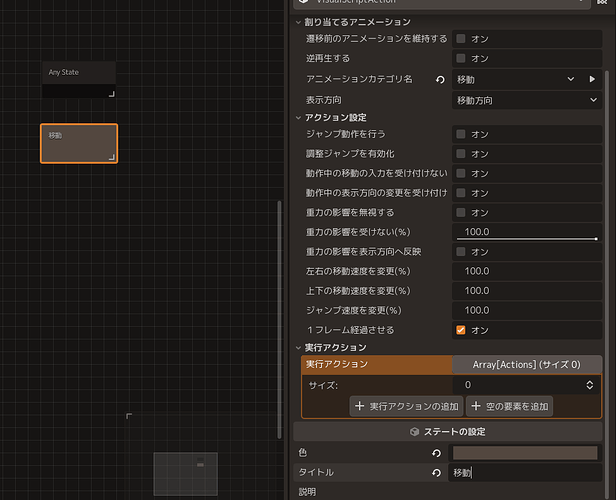Image resolution: width=616 pixels, height=500 pixels.
Task: Click ジャンプ速度を変更(%) value field
Action: coord(527,310)
